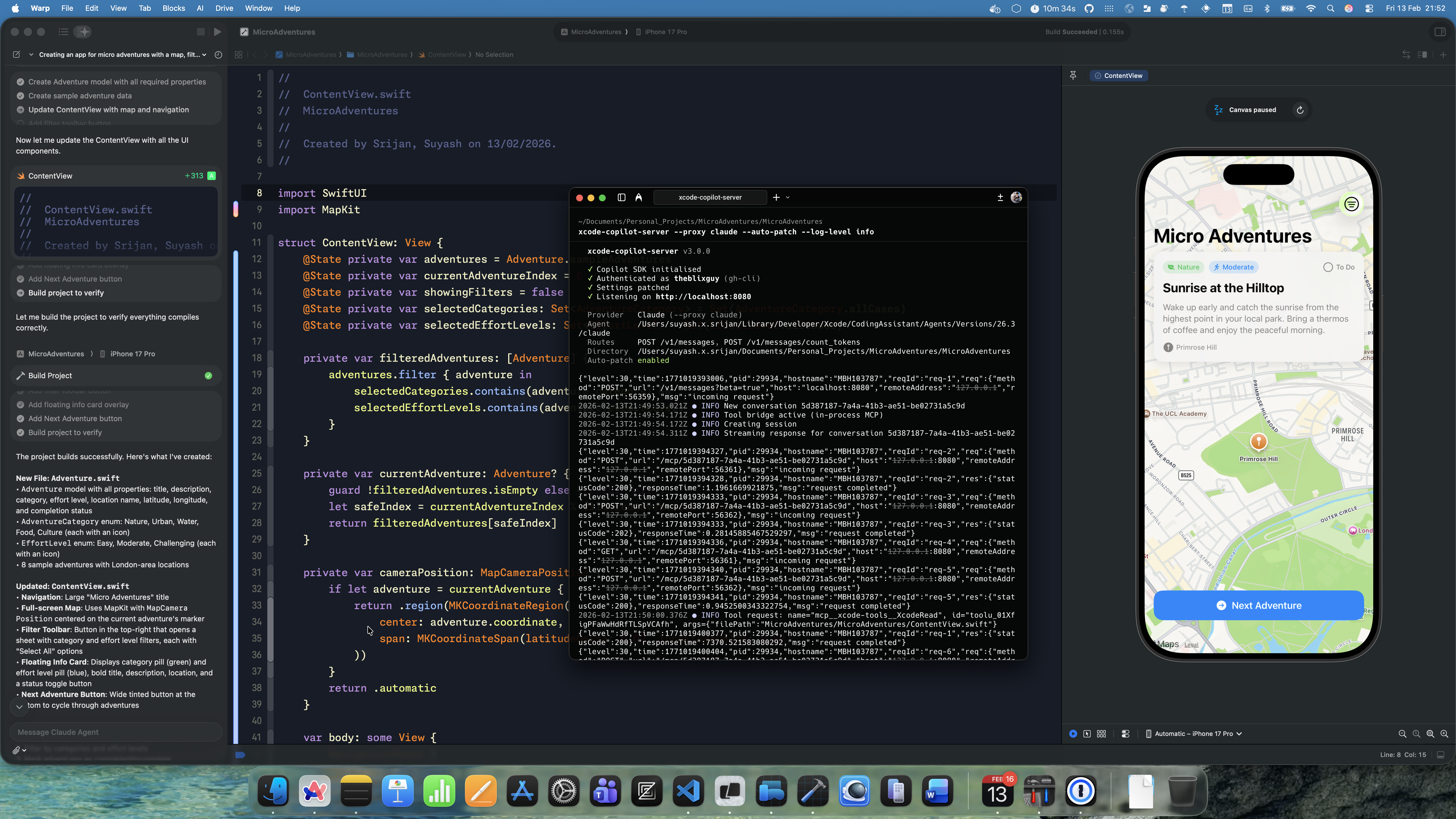Open the Drive menu
The image size is (1456, 819).
(224, 9)
